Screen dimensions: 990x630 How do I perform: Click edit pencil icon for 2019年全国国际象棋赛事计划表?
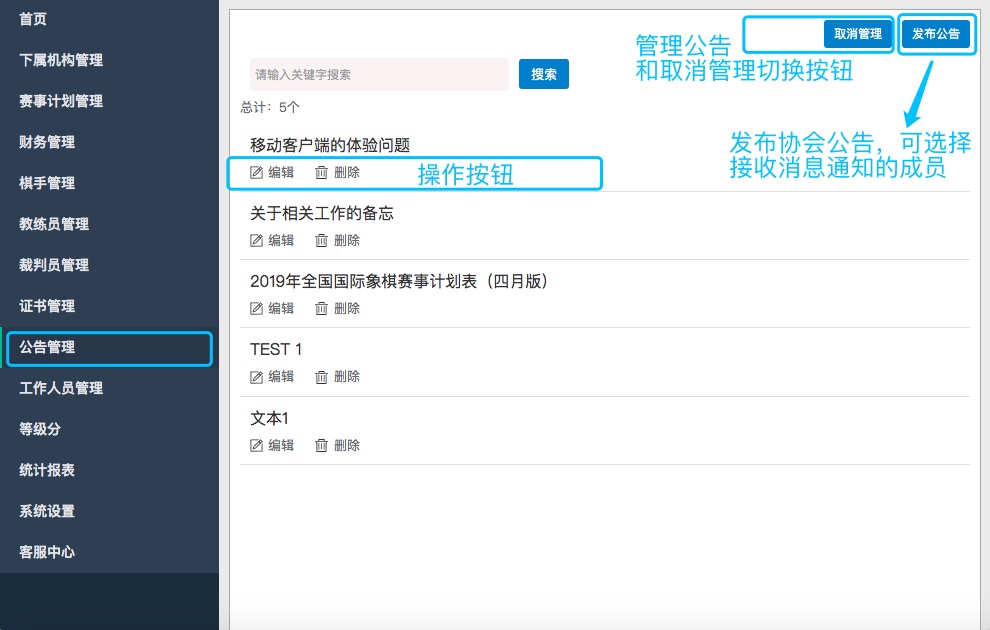pos(256,309)
